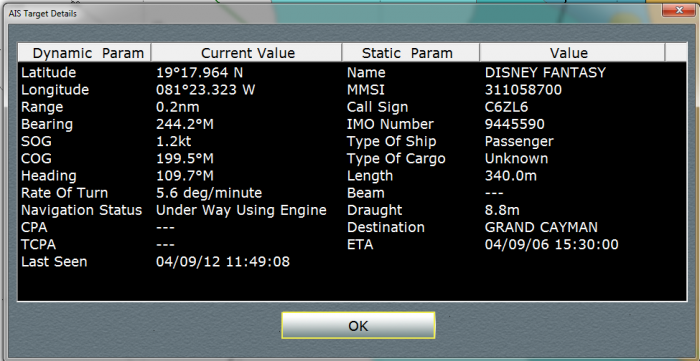Select the DISNEY FANTASY name value
This screenshot has height=361, width=700.
coord(545,72)
